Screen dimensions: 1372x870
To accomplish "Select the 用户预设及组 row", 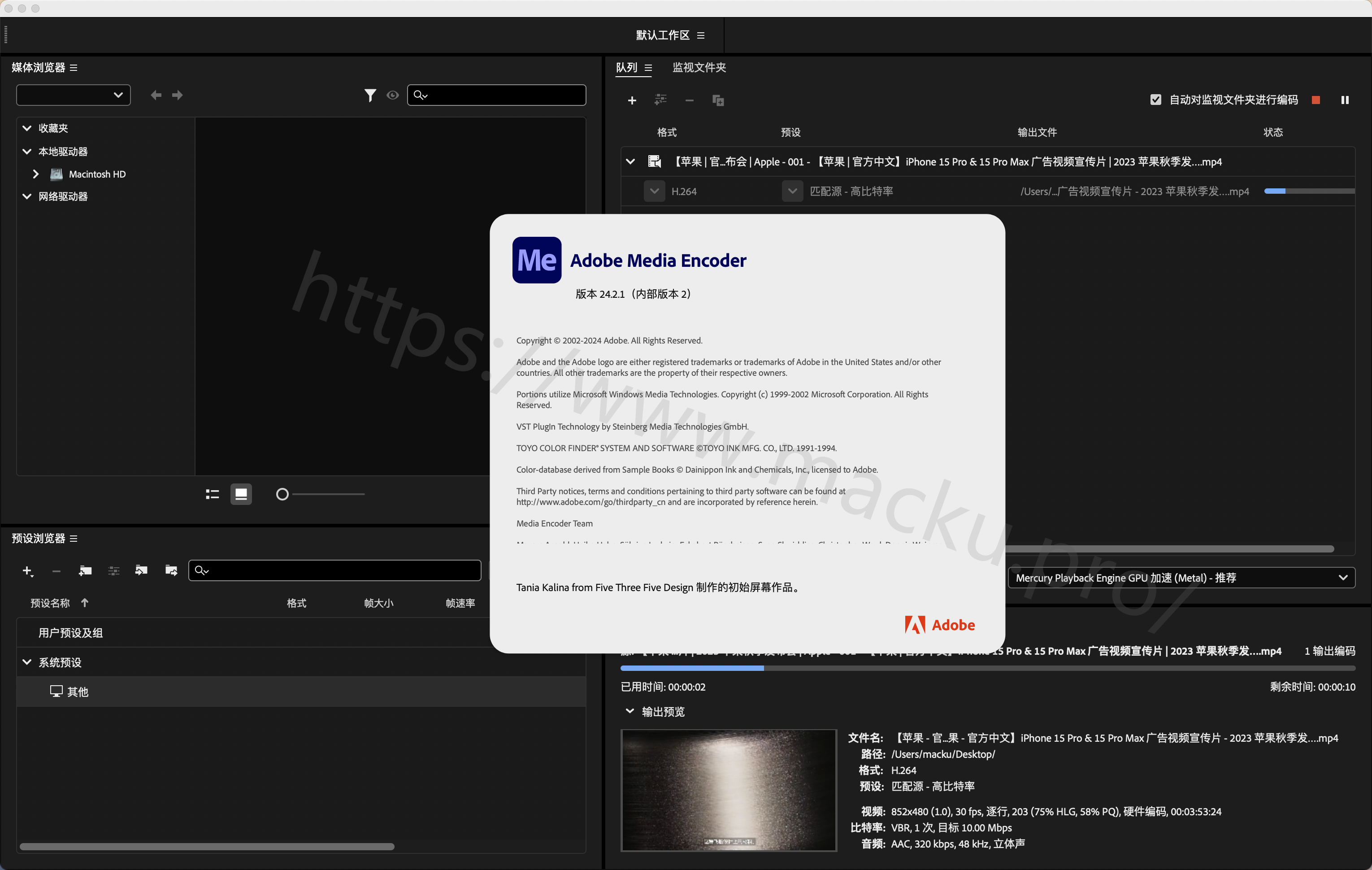I will 301,633.
